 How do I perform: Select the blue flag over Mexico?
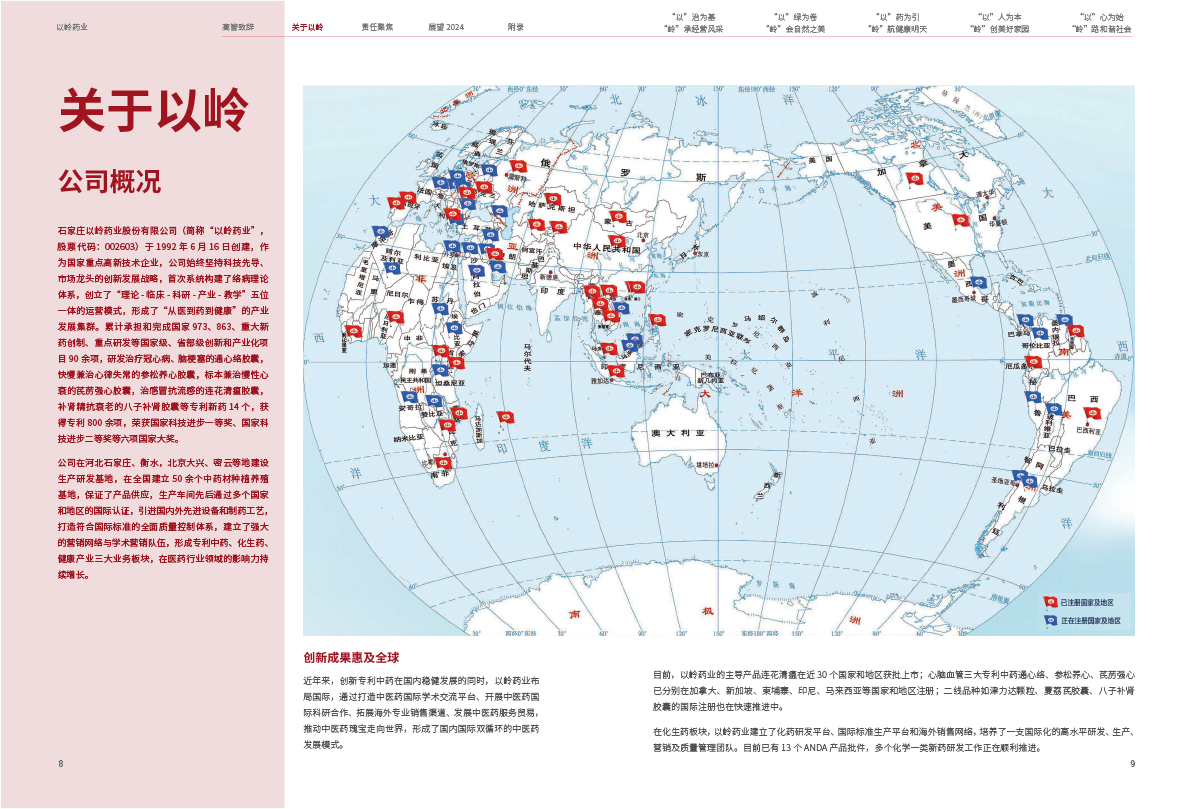979,283
